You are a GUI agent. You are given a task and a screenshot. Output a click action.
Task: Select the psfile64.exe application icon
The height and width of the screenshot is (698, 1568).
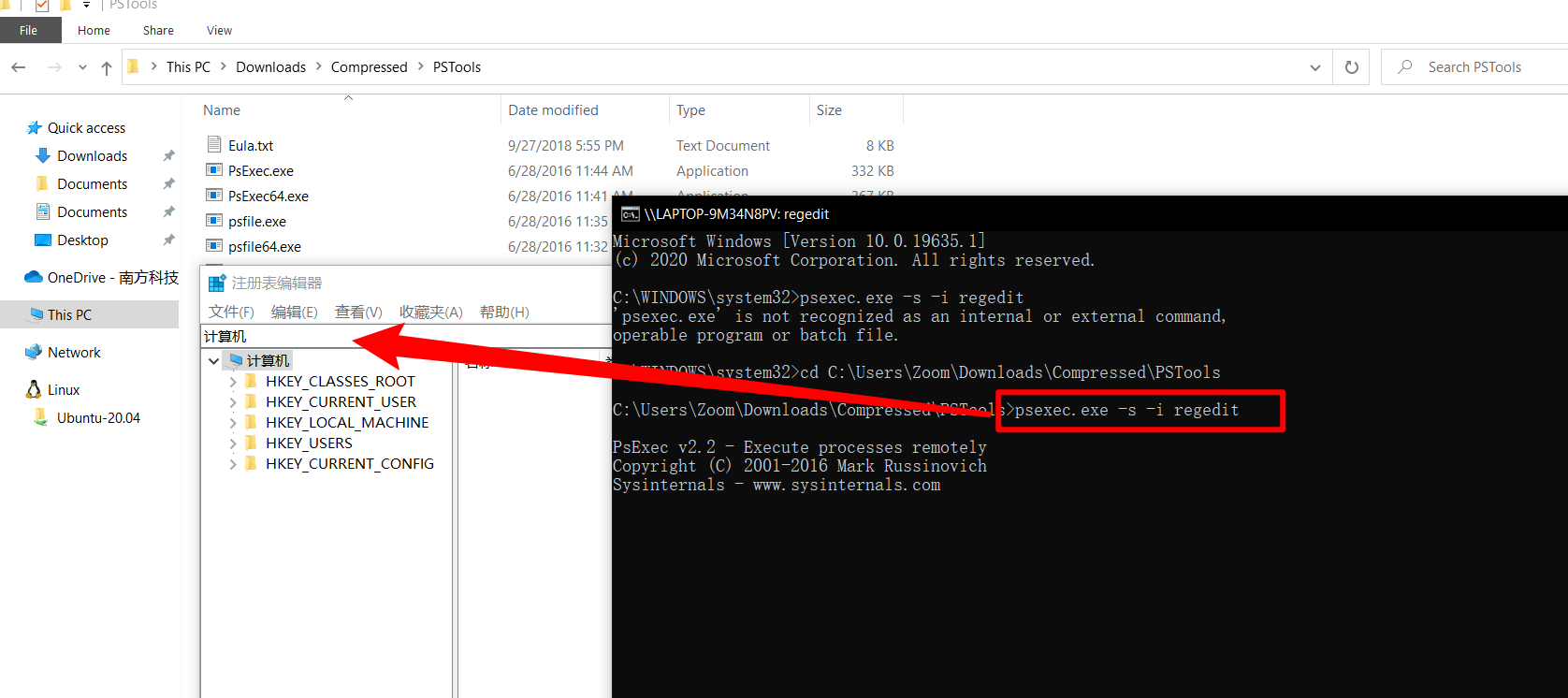click(x=214, y=246)
